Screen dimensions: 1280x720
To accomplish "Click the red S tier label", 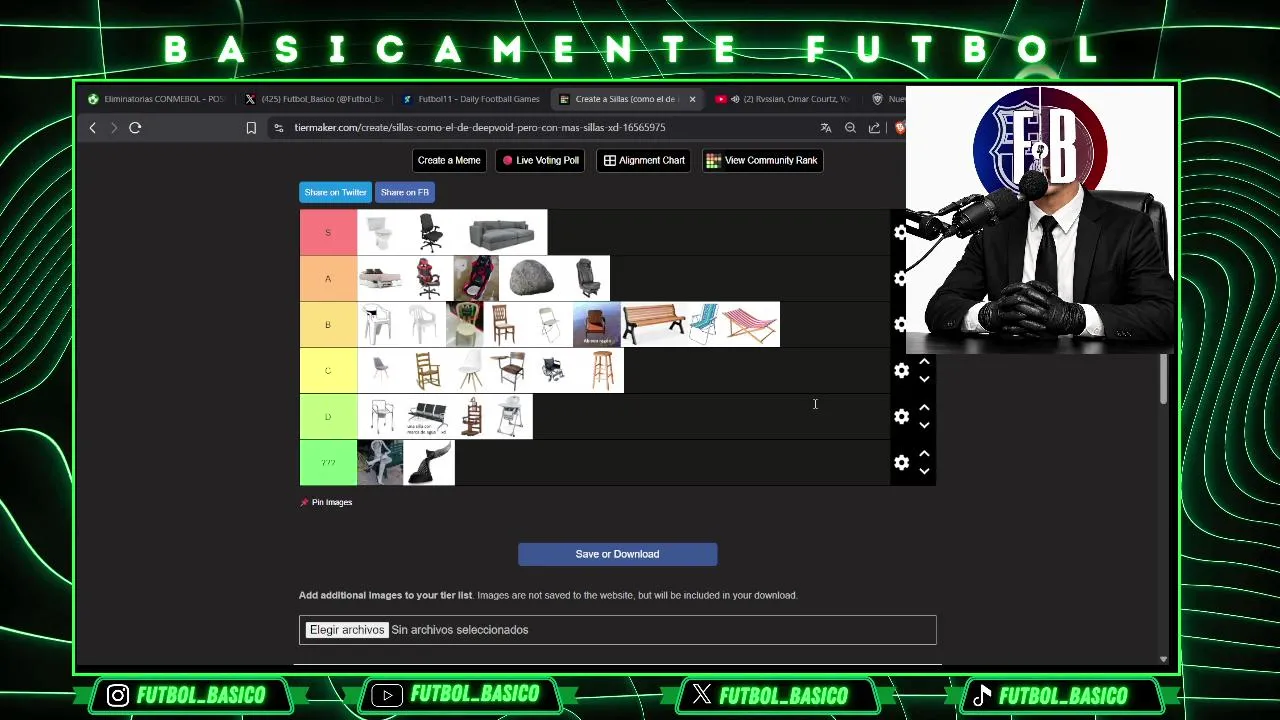I will (328, 233).
